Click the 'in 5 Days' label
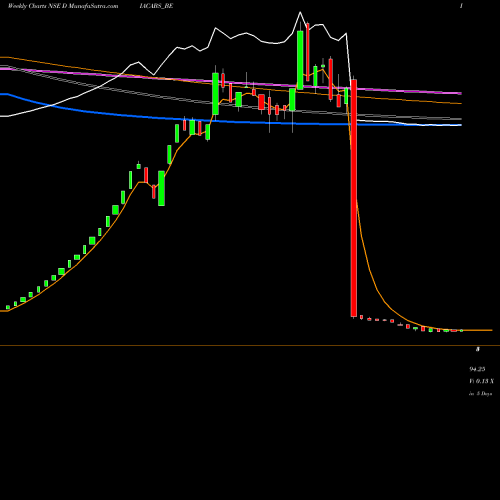 pyautogui.click(x=480, y=394)
